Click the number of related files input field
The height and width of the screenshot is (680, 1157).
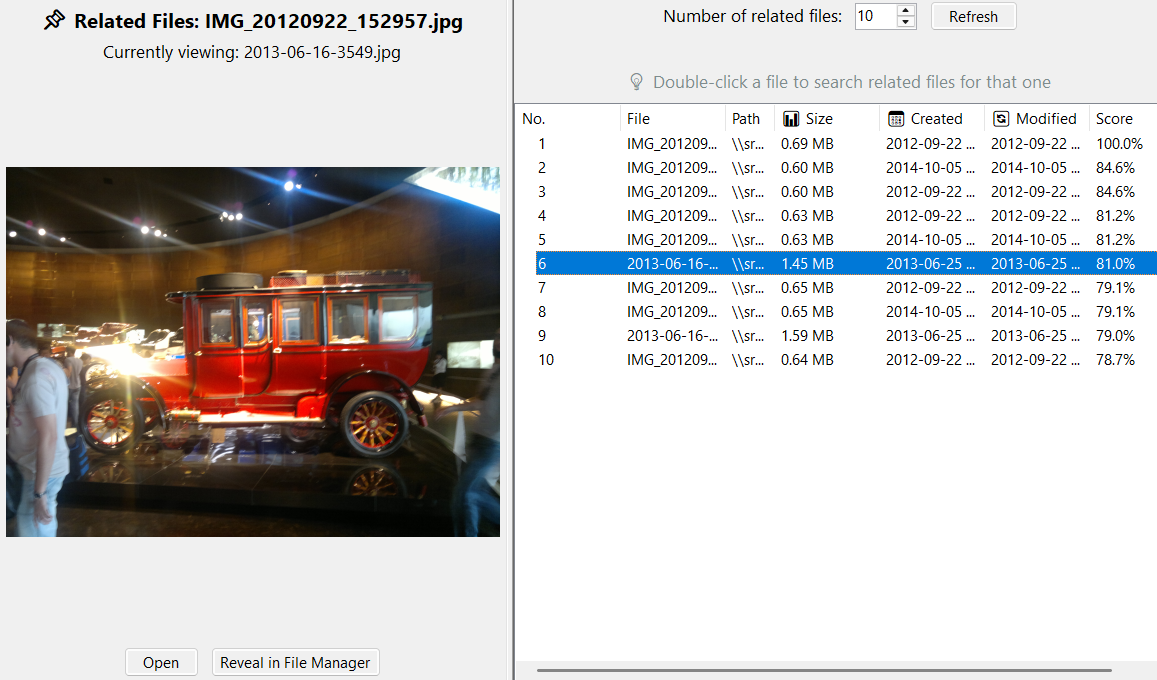point(875,16)
